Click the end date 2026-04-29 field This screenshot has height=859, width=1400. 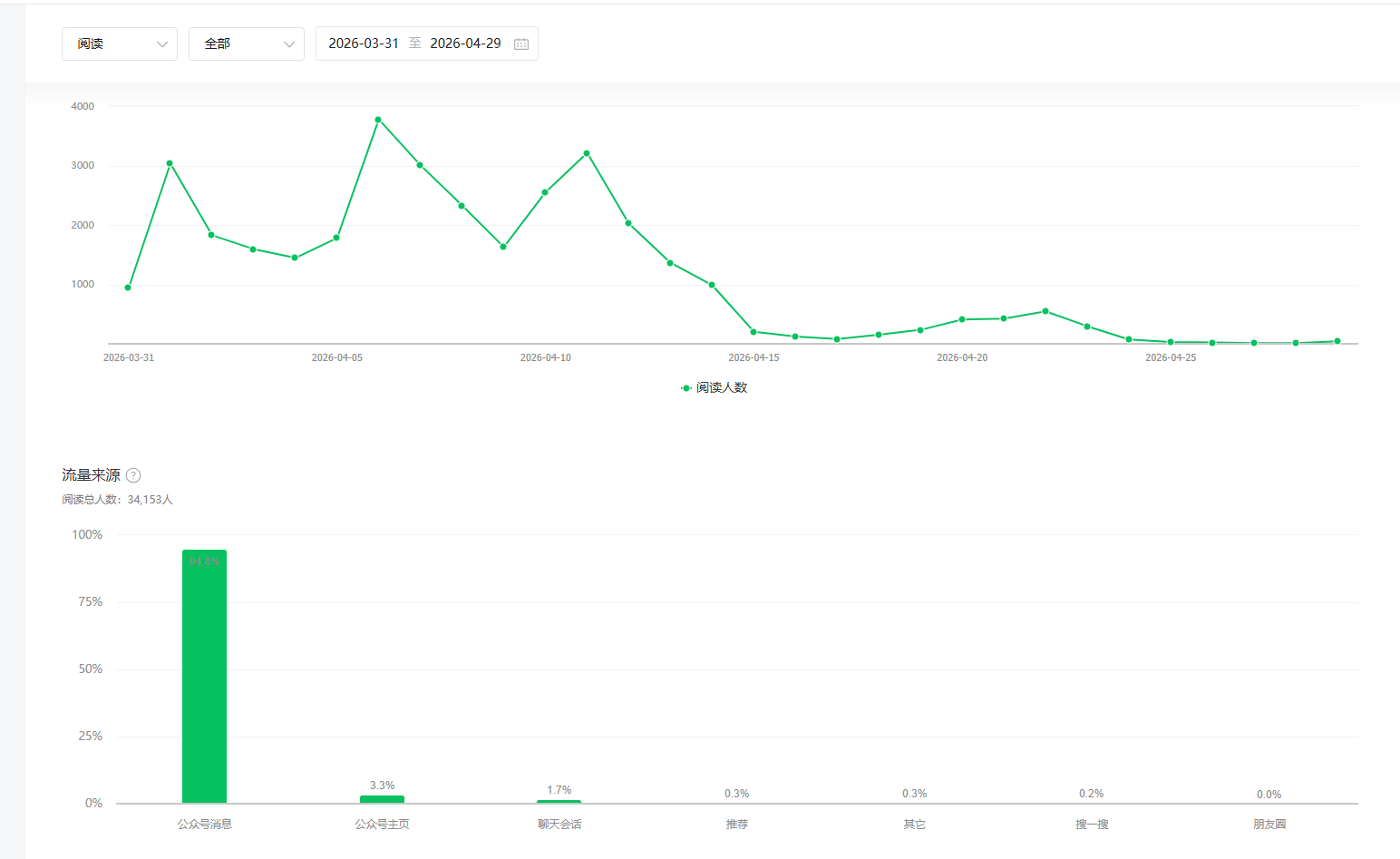tap(465, 44)
